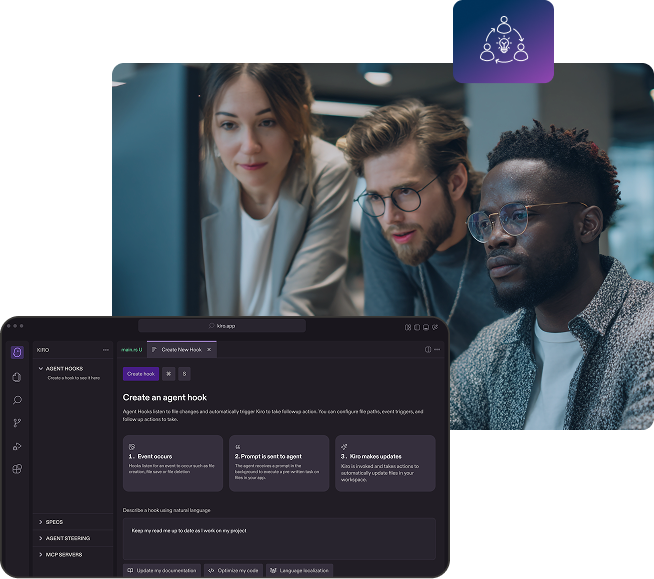Click the command key icon button
The image size is (654, 579).
pyautogui.click(x=169, y=374)
